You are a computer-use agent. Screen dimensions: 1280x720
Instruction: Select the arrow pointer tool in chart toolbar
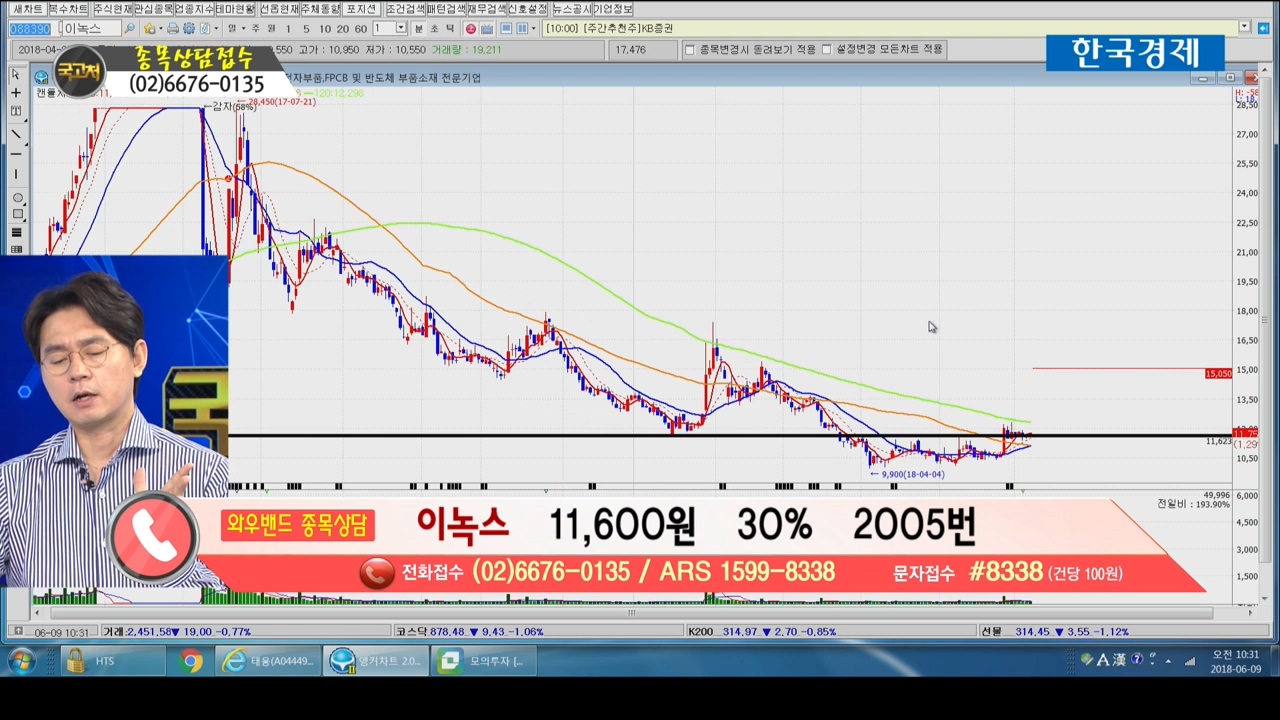click(16, 74)
